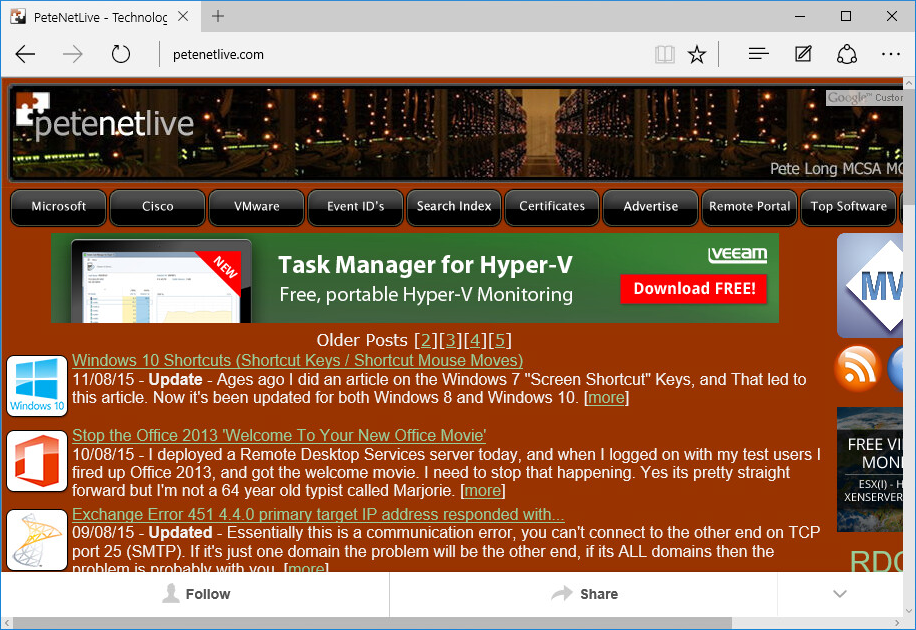This screenshot has width=916, height=630.
Task: Make a Web Note with pen icon
Action: pyautogui.click(x=803, y=54)
